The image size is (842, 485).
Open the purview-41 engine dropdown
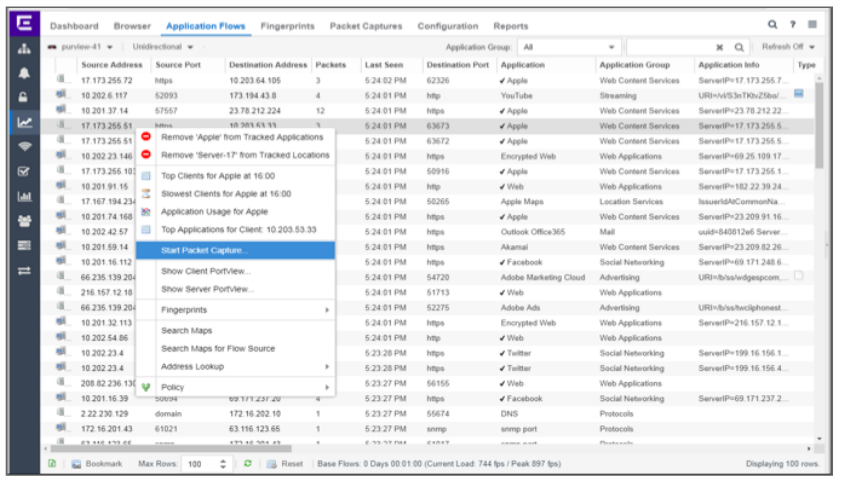tap(80, 47)
